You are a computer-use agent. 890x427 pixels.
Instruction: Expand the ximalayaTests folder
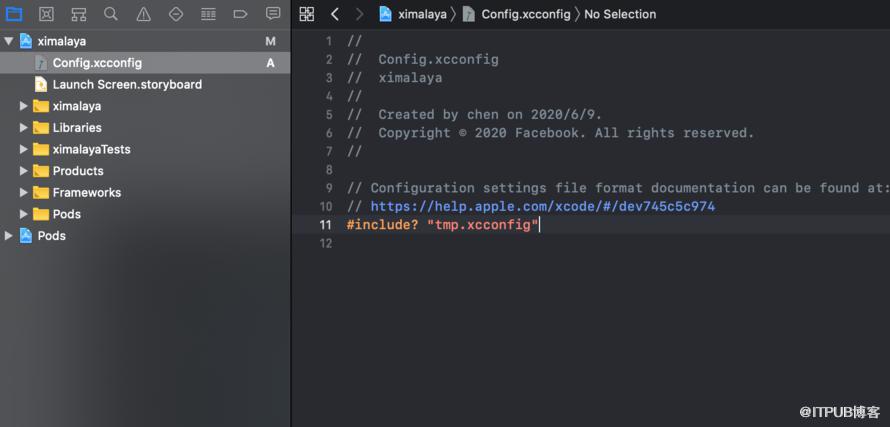pyautogui.click(x=23, y=149)
